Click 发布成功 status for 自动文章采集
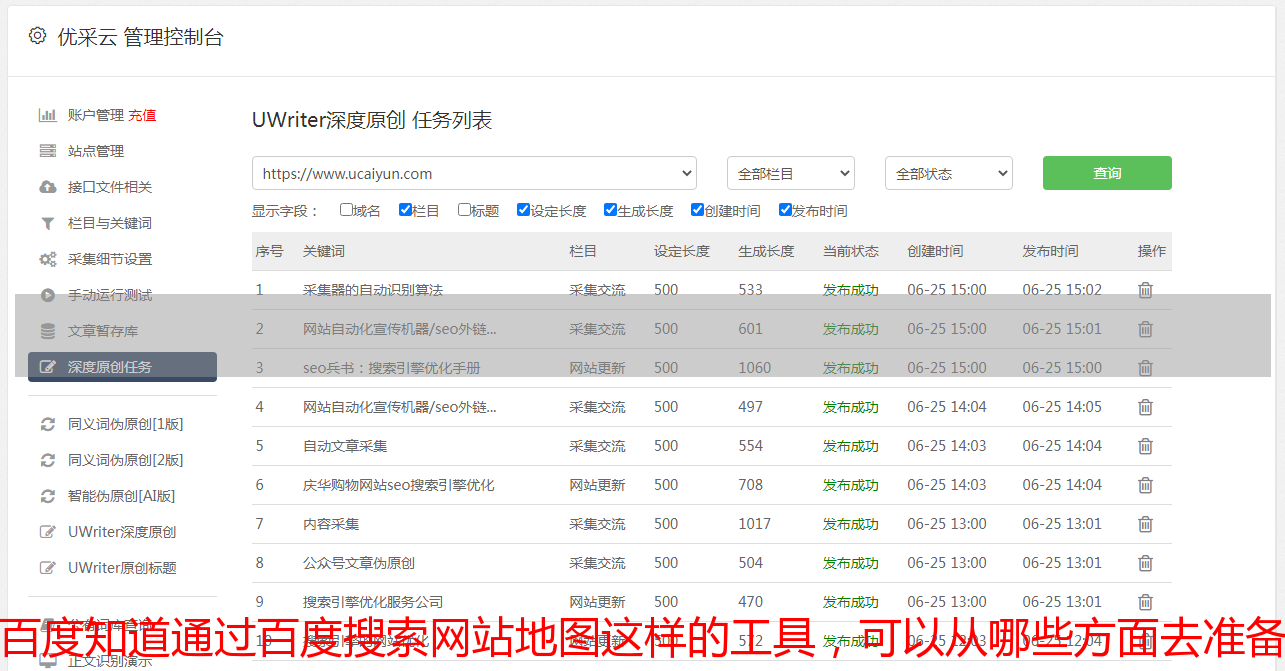Image resolution: width=1285 pixels, height=671 pixels. pyautogui.click(x=851, y=446)
